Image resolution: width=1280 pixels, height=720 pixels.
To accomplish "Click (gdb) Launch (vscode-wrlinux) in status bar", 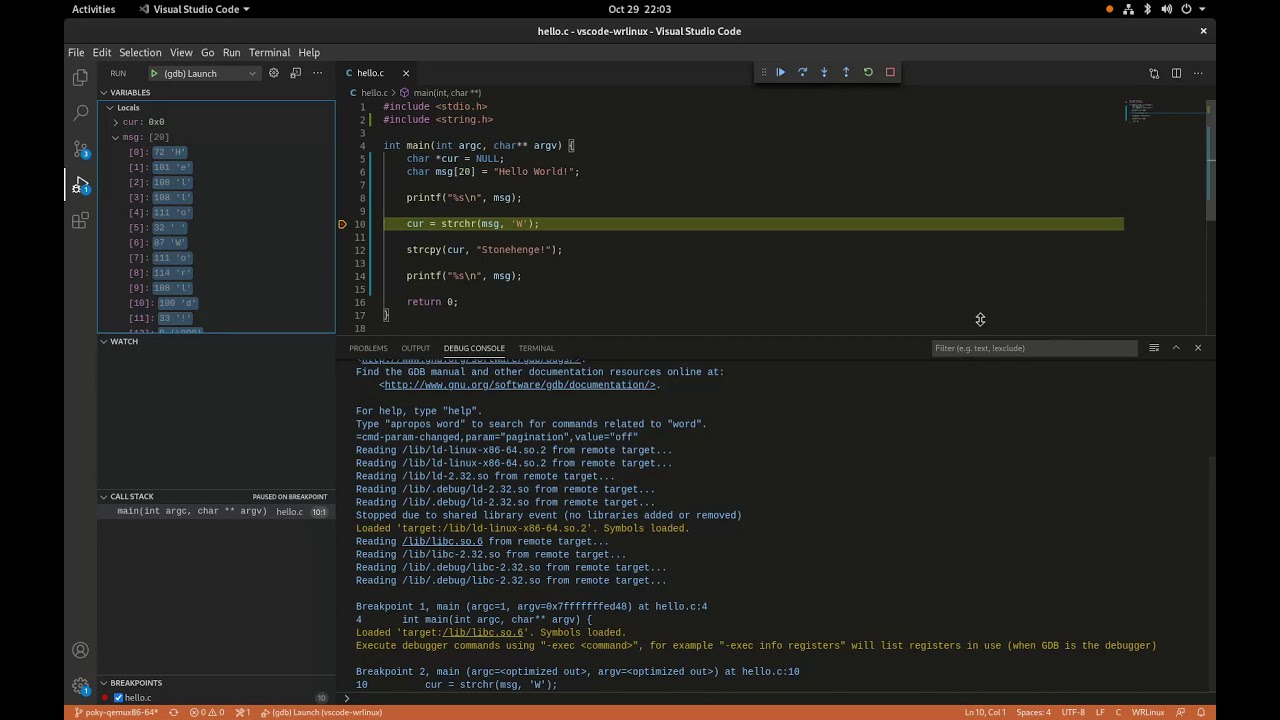I will pos(321,712).
